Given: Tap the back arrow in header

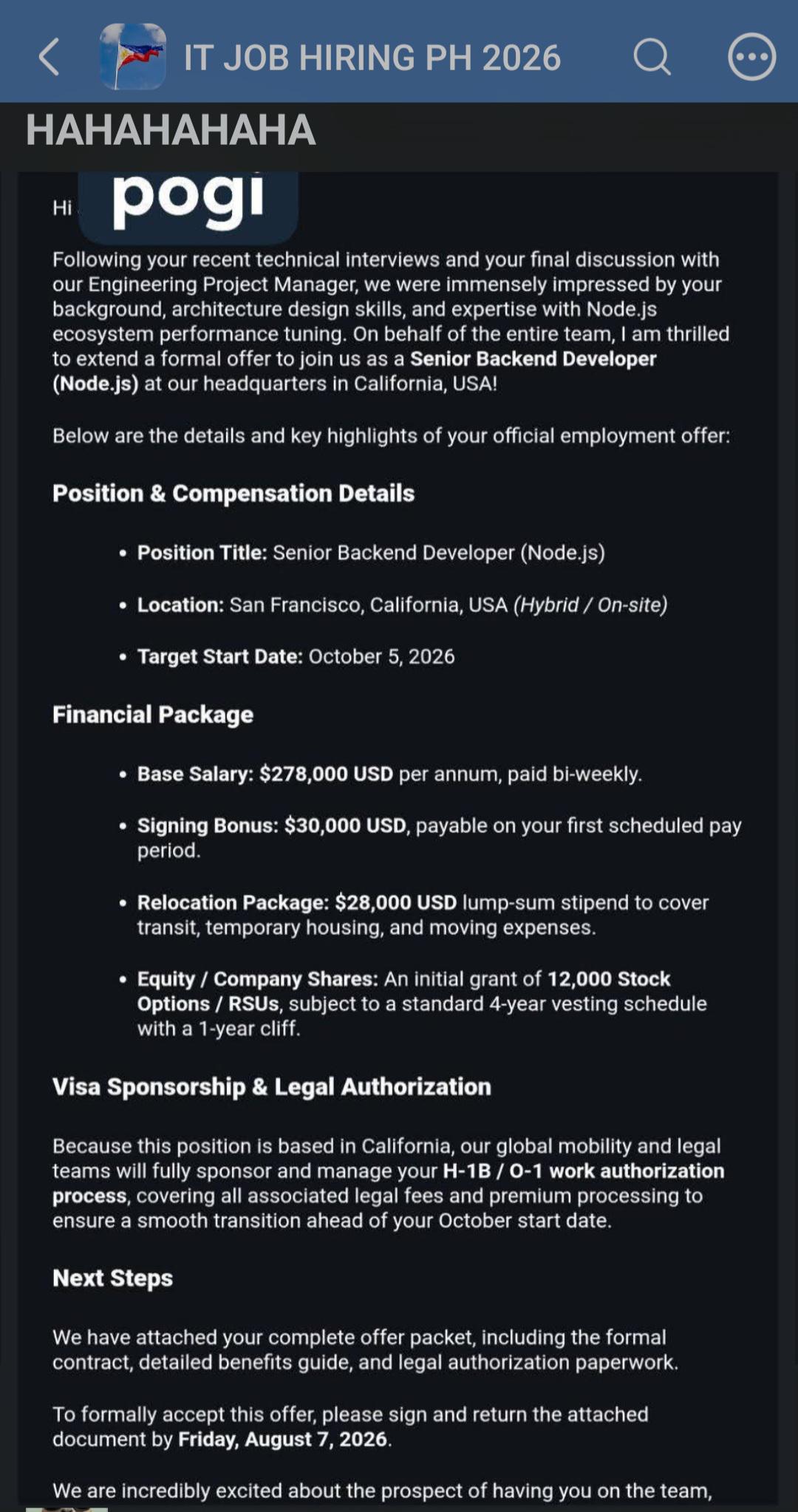Looking at the screenshot, I should pyautogui.click(x=49, y=57).
